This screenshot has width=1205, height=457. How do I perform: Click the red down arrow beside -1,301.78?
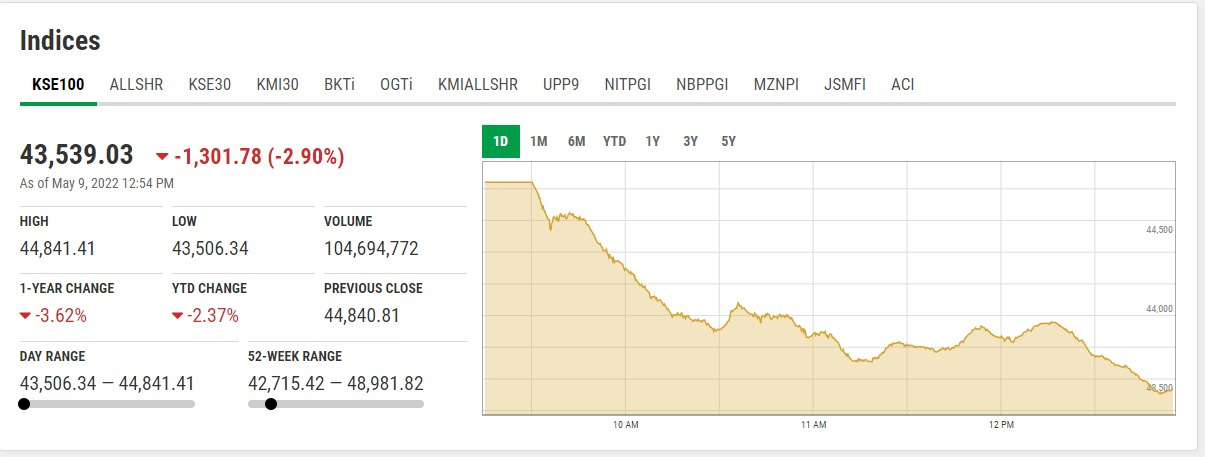point(162,157)
